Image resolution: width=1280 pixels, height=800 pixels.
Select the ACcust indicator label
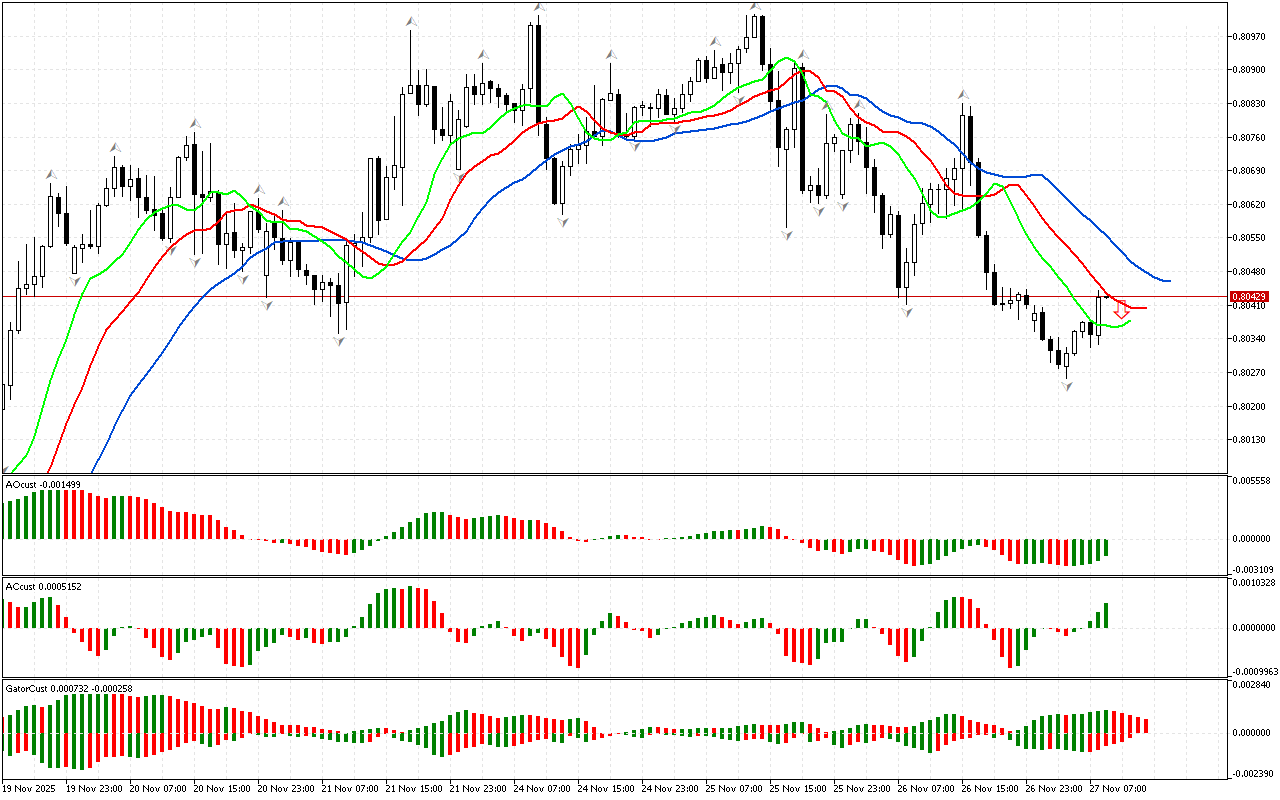coord(43,586)
